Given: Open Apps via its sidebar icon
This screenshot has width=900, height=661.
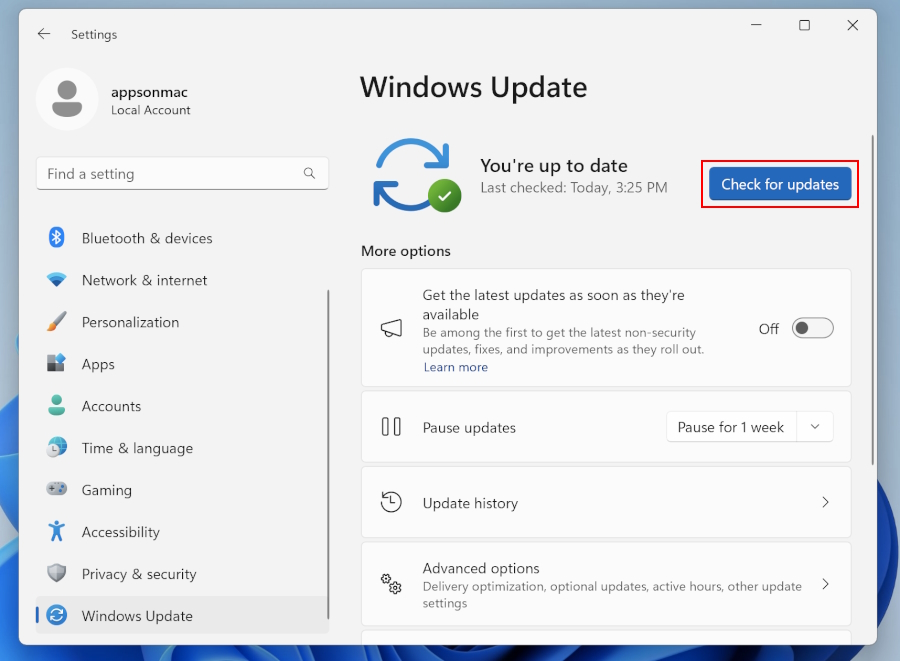Looking at the screenshot, I should (57, 364).
